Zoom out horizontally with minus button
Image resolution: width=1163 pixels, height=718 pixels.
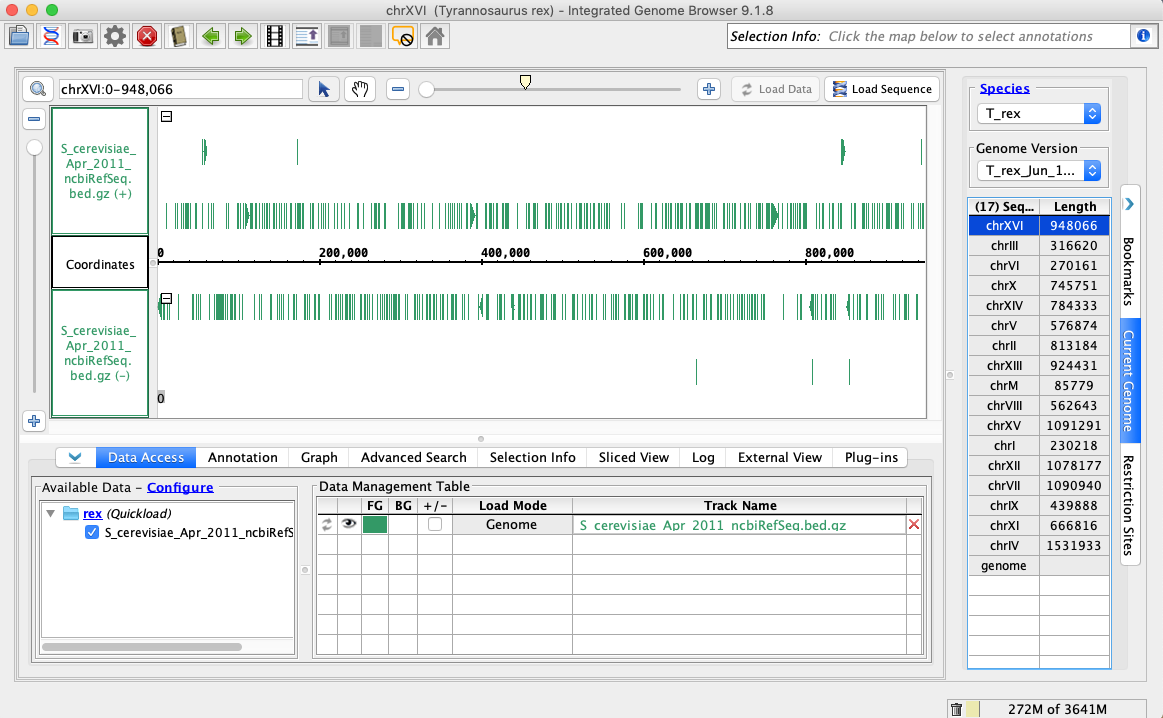pos(398,89)
